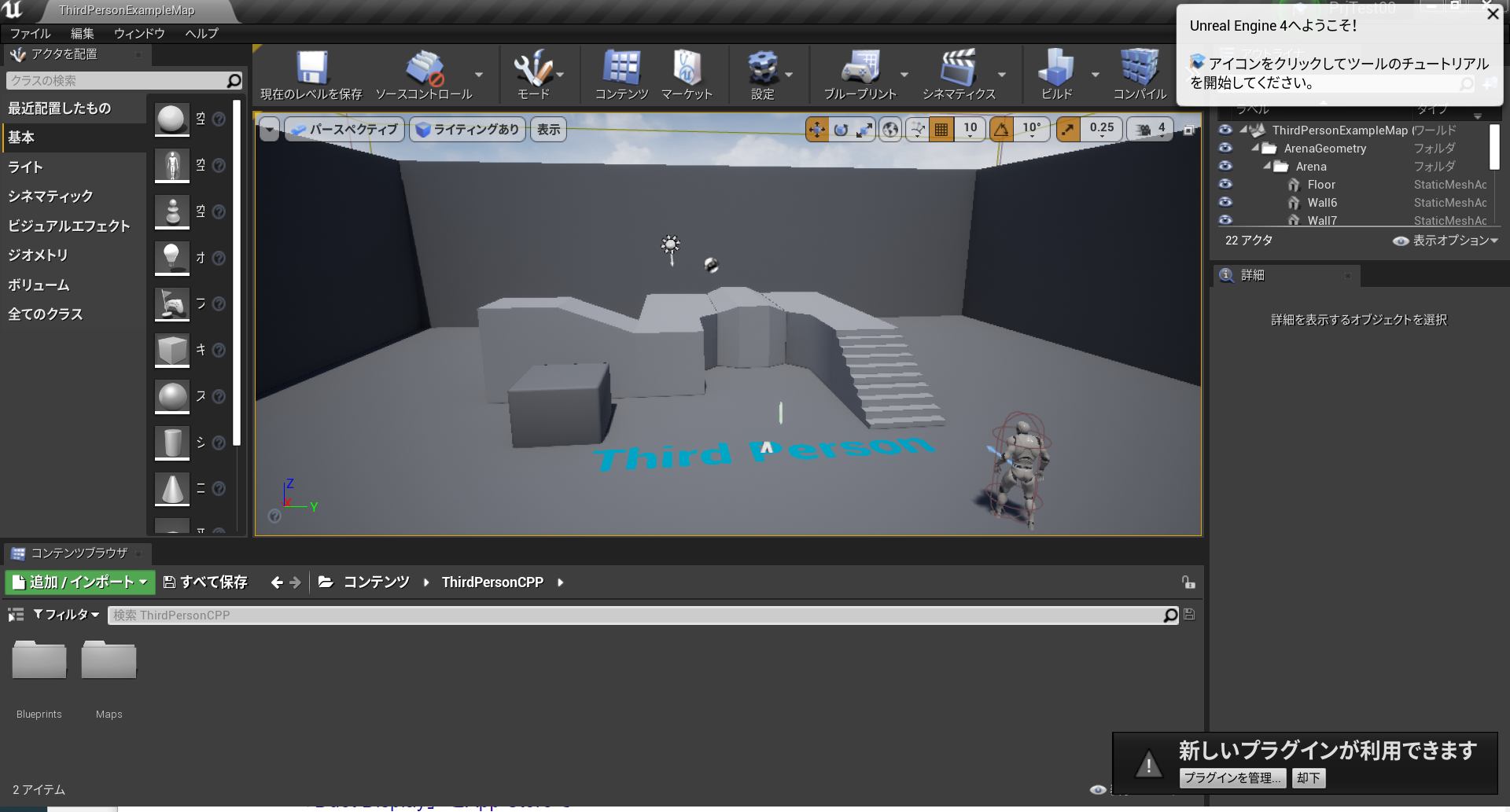Screen dimensions: 1510x812
Task: Click the Build toolbar icon
Action: pos(1056,68)
